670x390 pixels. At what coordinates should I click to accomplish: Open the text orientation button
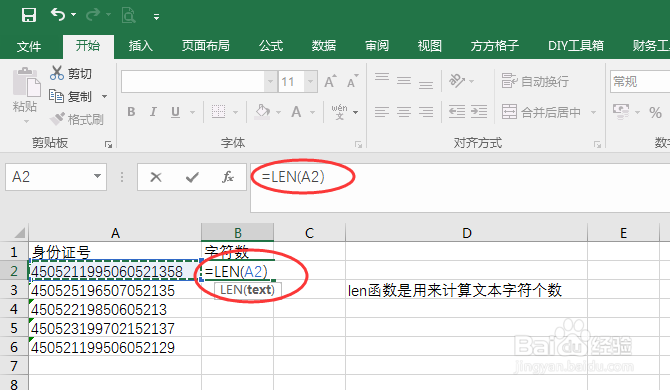[457, 80]
